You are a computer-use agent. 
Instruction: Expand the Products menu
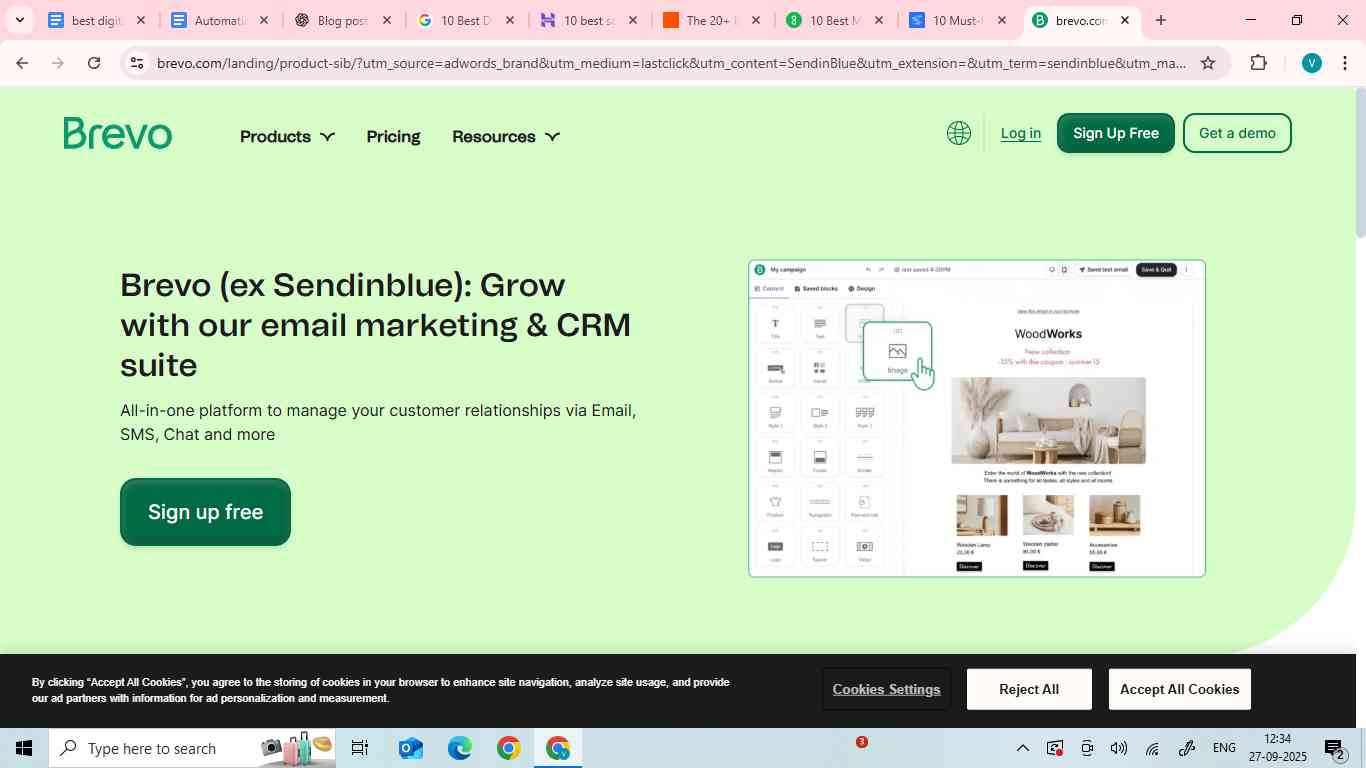coord(287,137)
